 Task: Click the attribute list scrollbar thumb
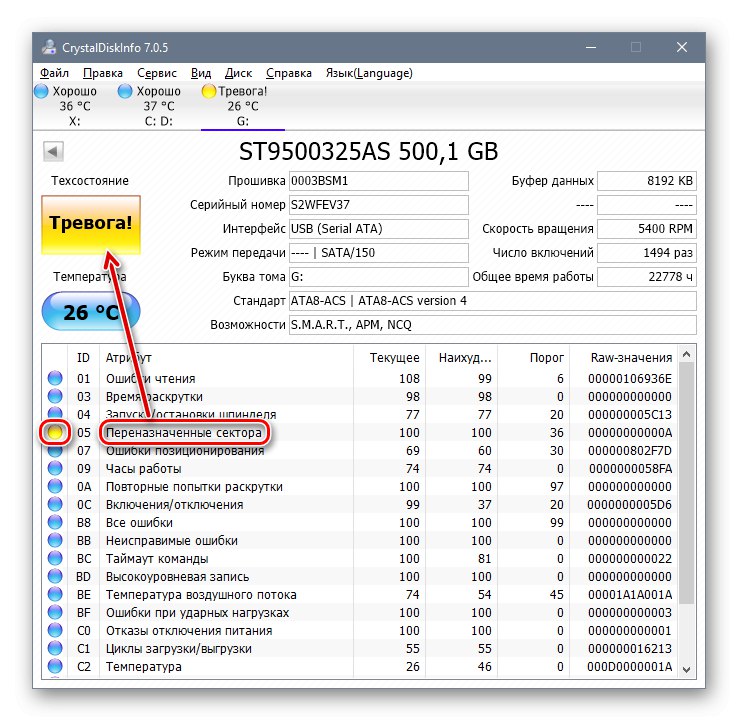coord(686,482)
